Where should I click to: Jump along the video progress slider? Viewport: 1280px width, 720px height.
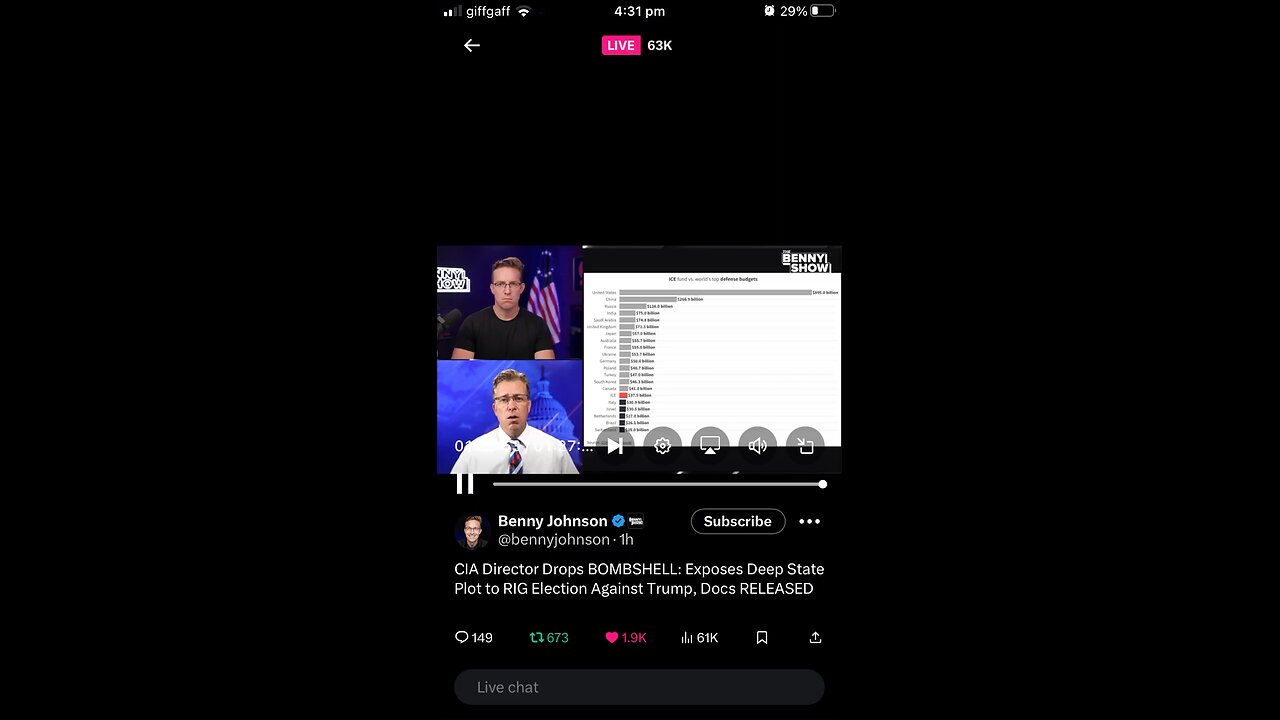[x=659, y=484]
